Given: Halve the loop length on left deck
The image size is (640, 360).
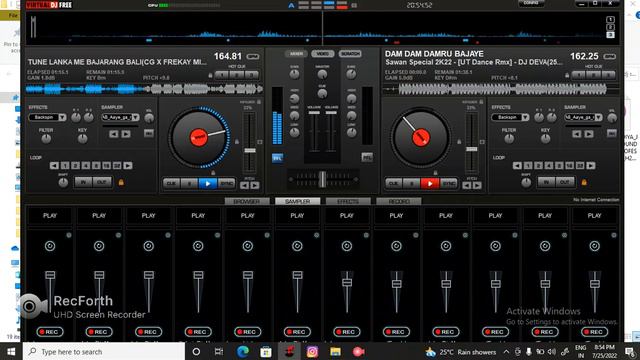Looking at the screenshot, I should [x=54, y=166].
